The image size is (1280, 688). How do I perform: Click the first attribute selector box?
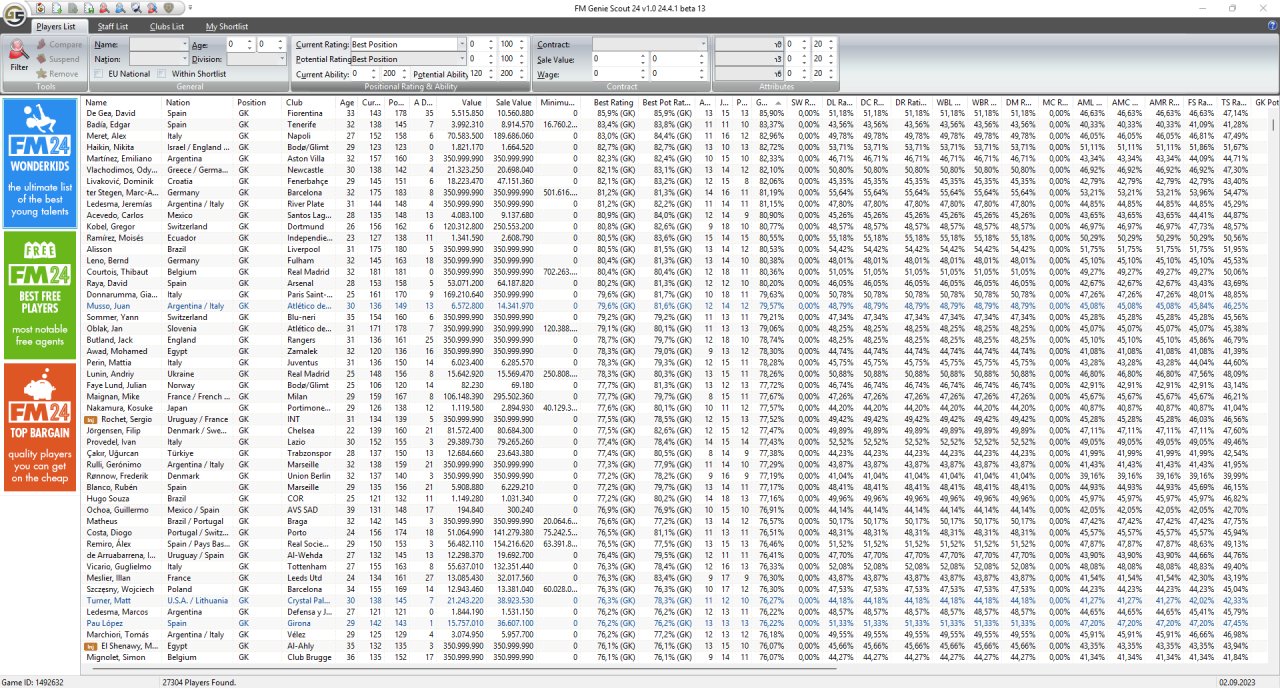[x=749, y=45]
